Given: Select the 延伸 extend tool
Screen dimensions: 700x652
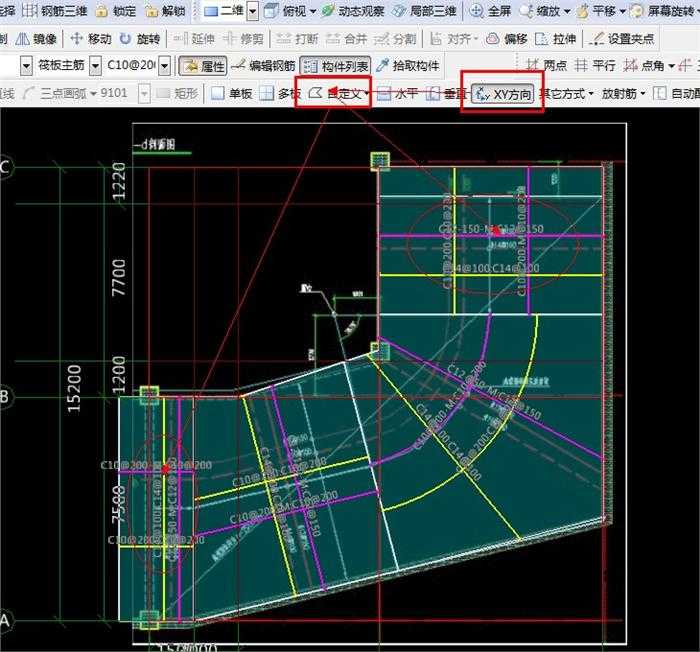Looking at the screenshot, I should pos(194,39).
